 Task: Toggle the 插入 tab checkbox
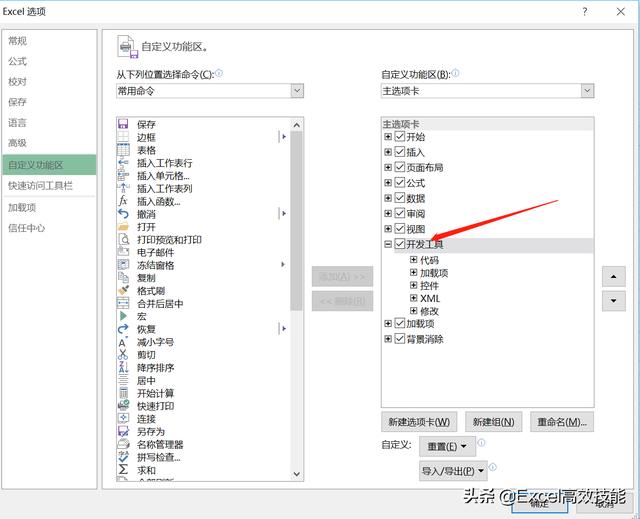[400, 152]
